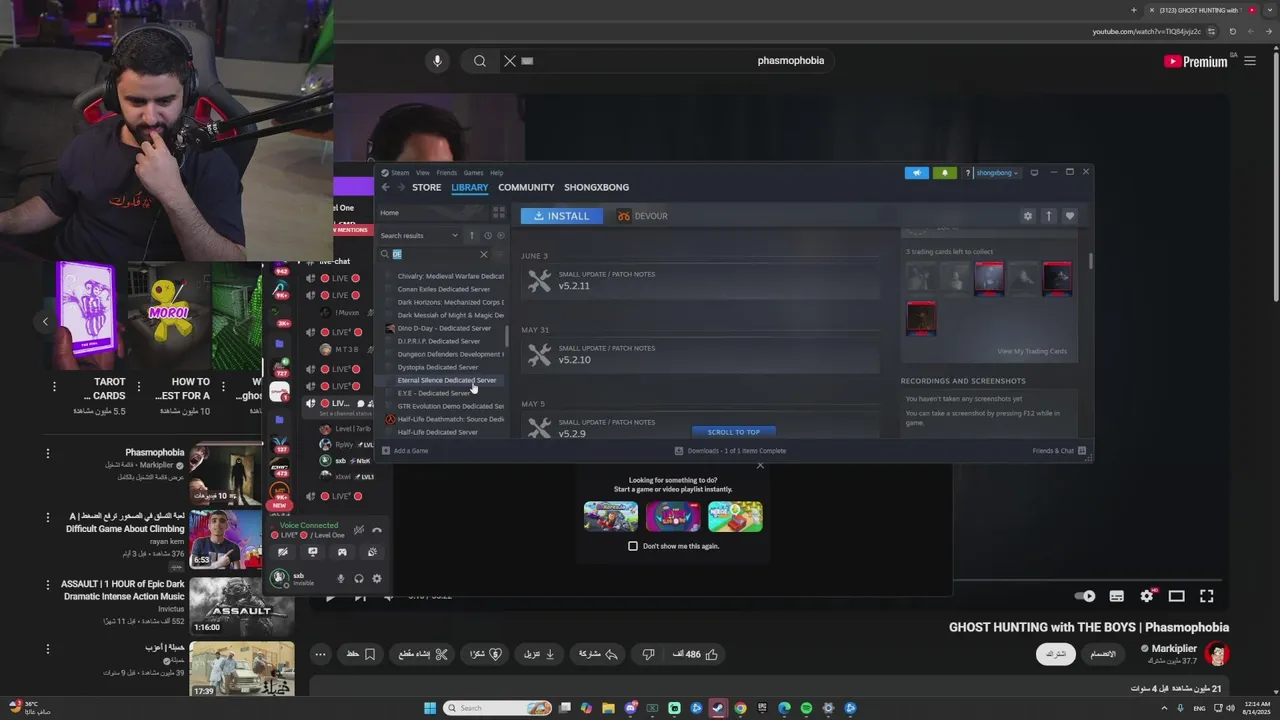The width and height of the screenshot is (1280, 720).
Task: Open the Games menu in Steam
Action: pos(473,172)
